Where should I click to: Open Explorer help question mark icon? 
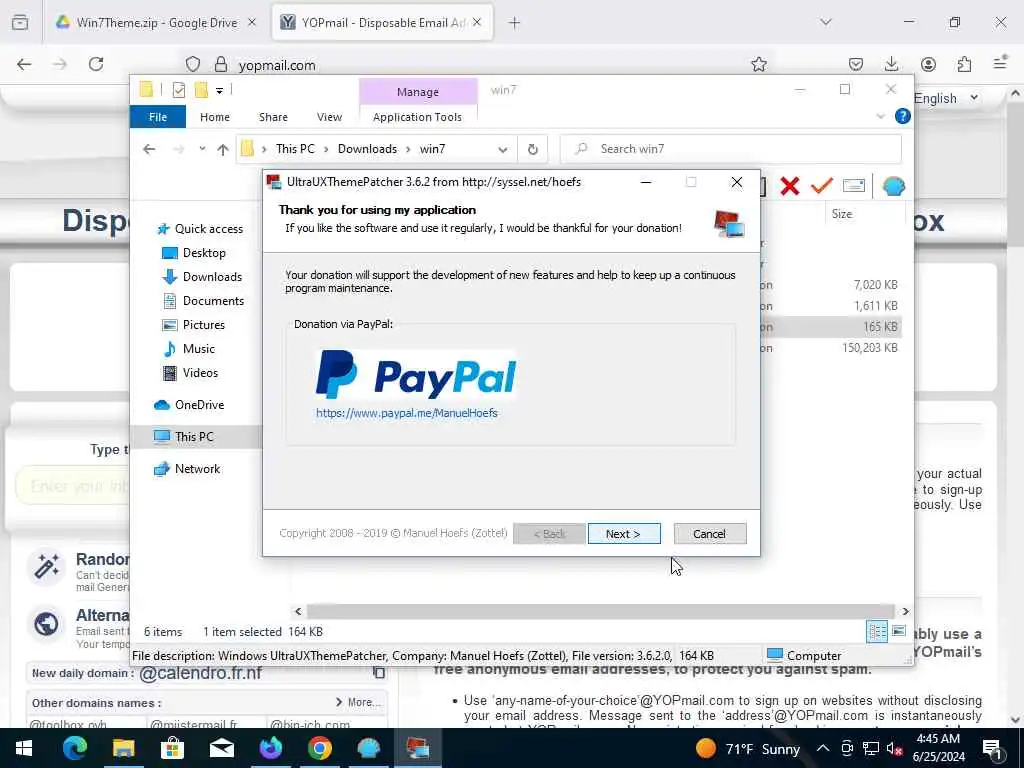[x=903, y=116]
